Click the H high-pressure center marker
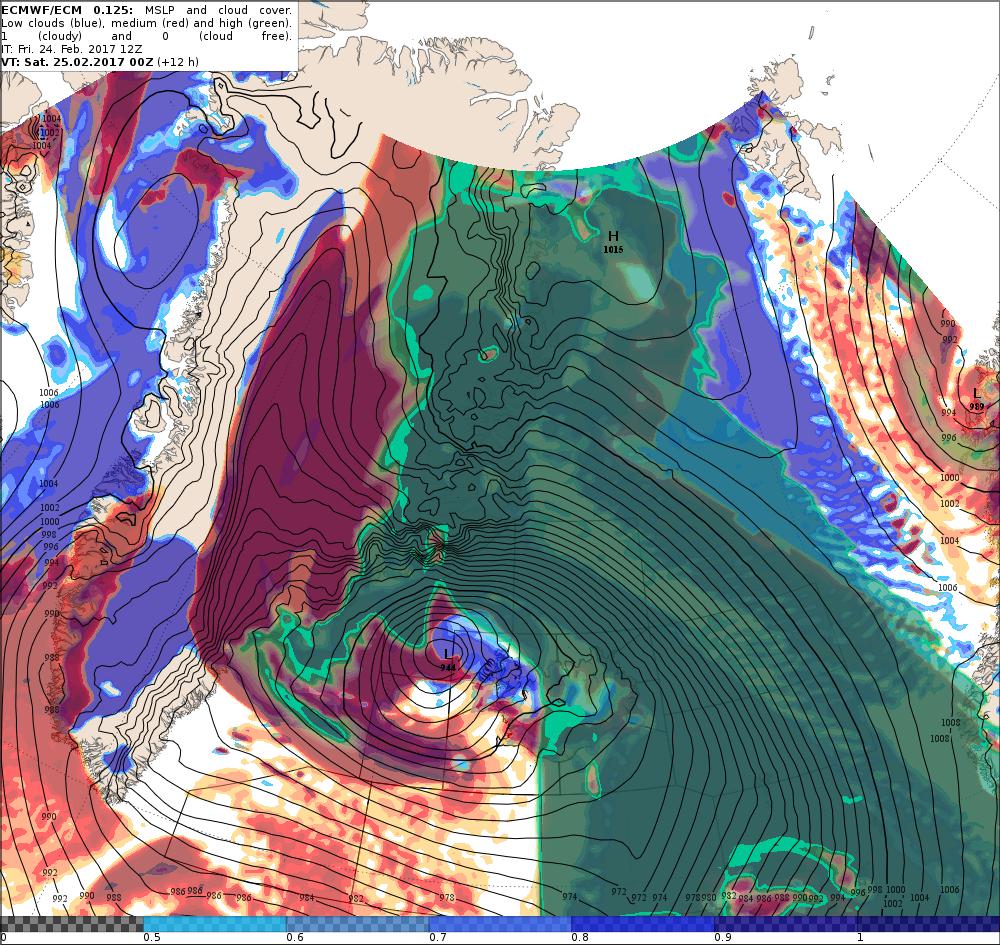The width and height of the screenshot is (1000, 945). tap(613, 236)
